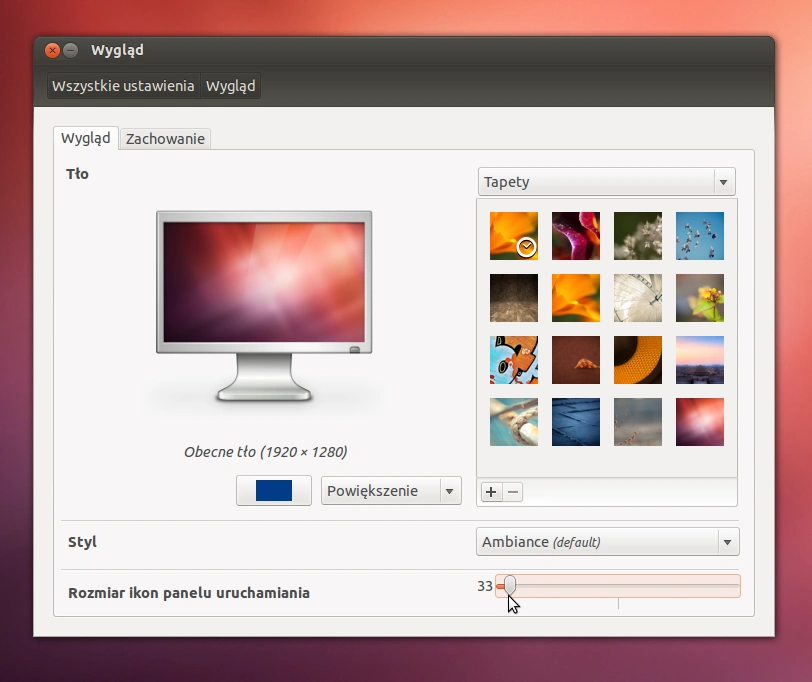
Task: Choose the grey blurred twig wallpaper
Action: (x=638, y=422)
